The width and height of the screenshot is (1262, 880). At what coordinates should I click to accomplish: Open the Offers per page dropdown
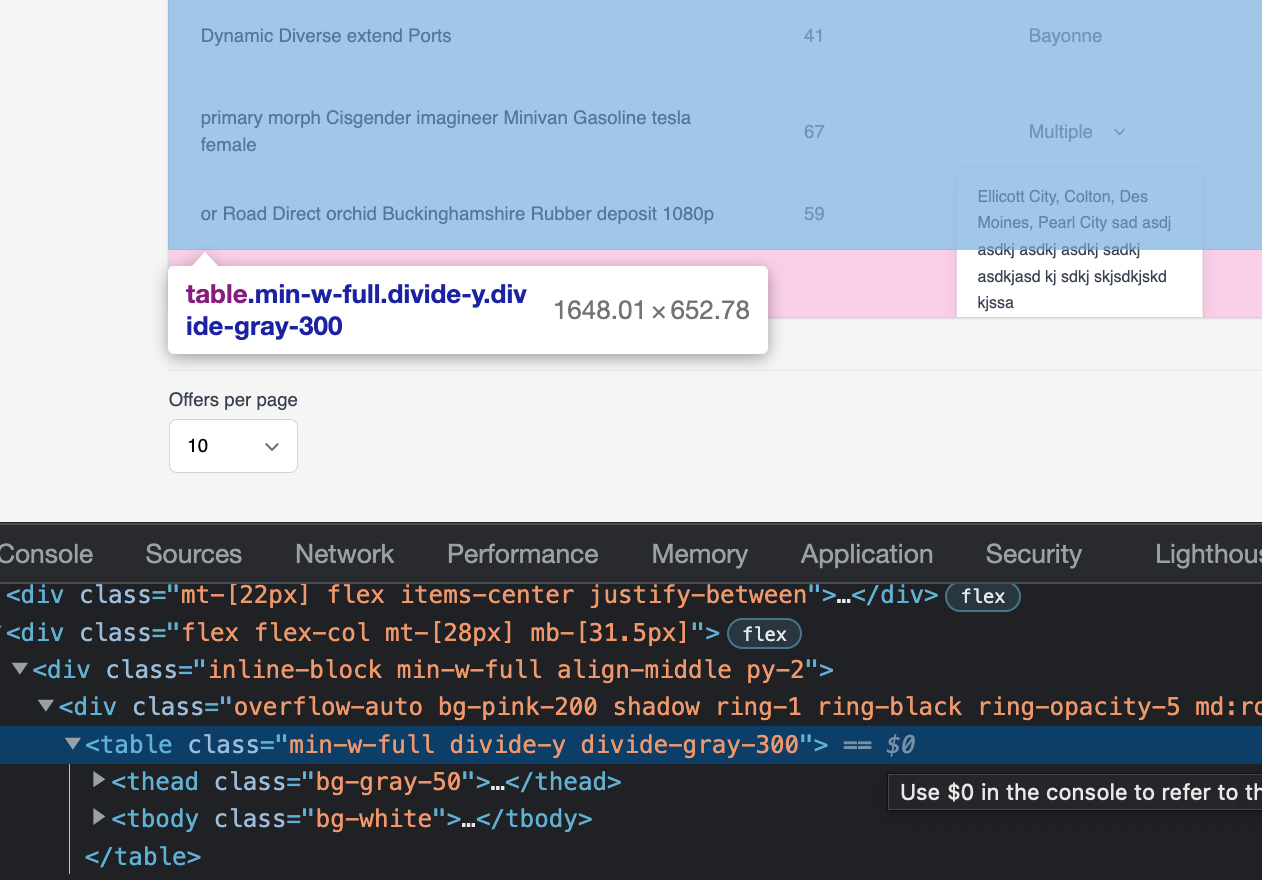[233, 446]
